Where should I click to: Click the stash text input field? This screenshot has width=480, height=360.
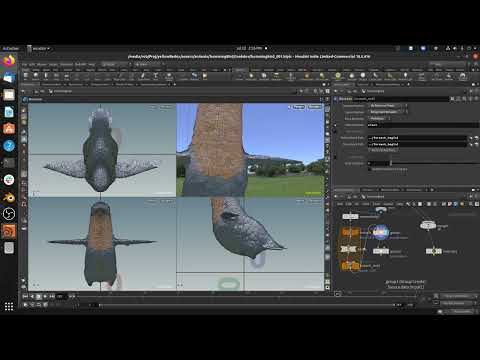(x=423, y=125)
